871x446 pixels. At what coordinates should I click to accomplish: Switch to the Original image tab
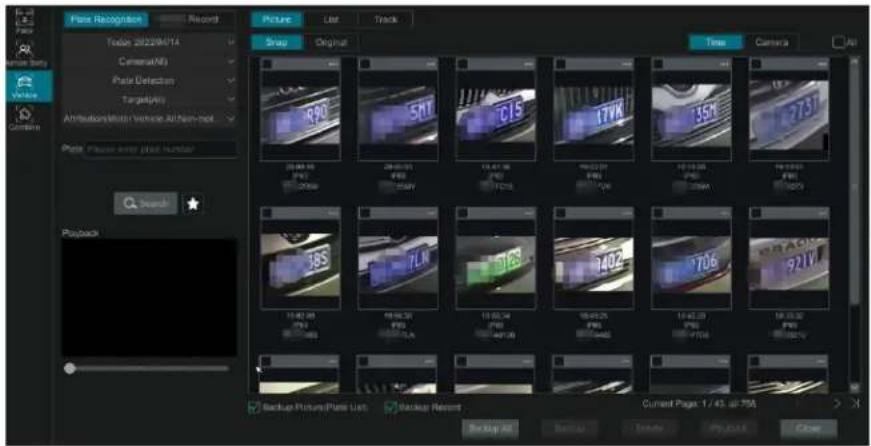(x=331, y=42)
